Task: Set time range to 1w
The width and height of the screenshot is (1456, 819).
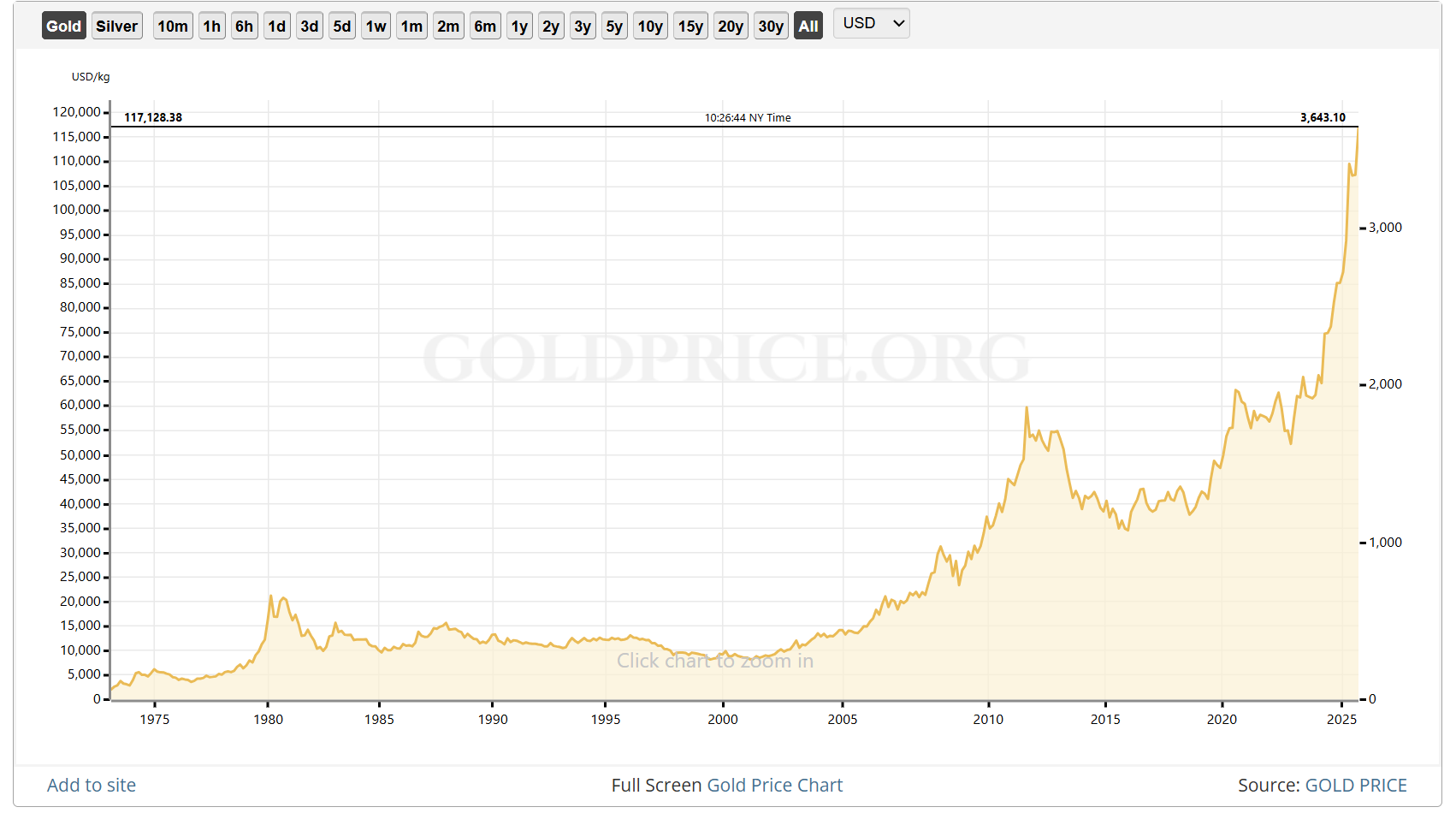Action: (x=376, y=26)
